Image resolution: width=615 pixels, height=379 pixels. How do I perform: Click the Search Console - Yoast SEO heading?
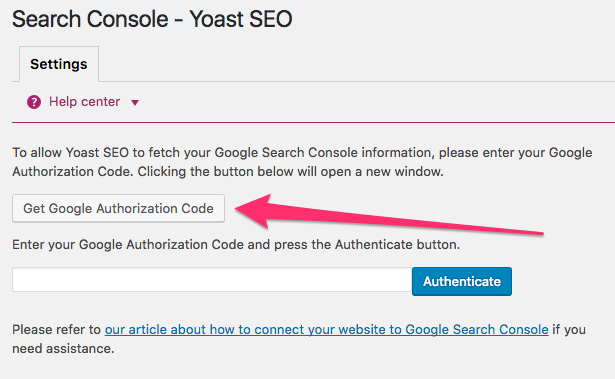point(152,19)
